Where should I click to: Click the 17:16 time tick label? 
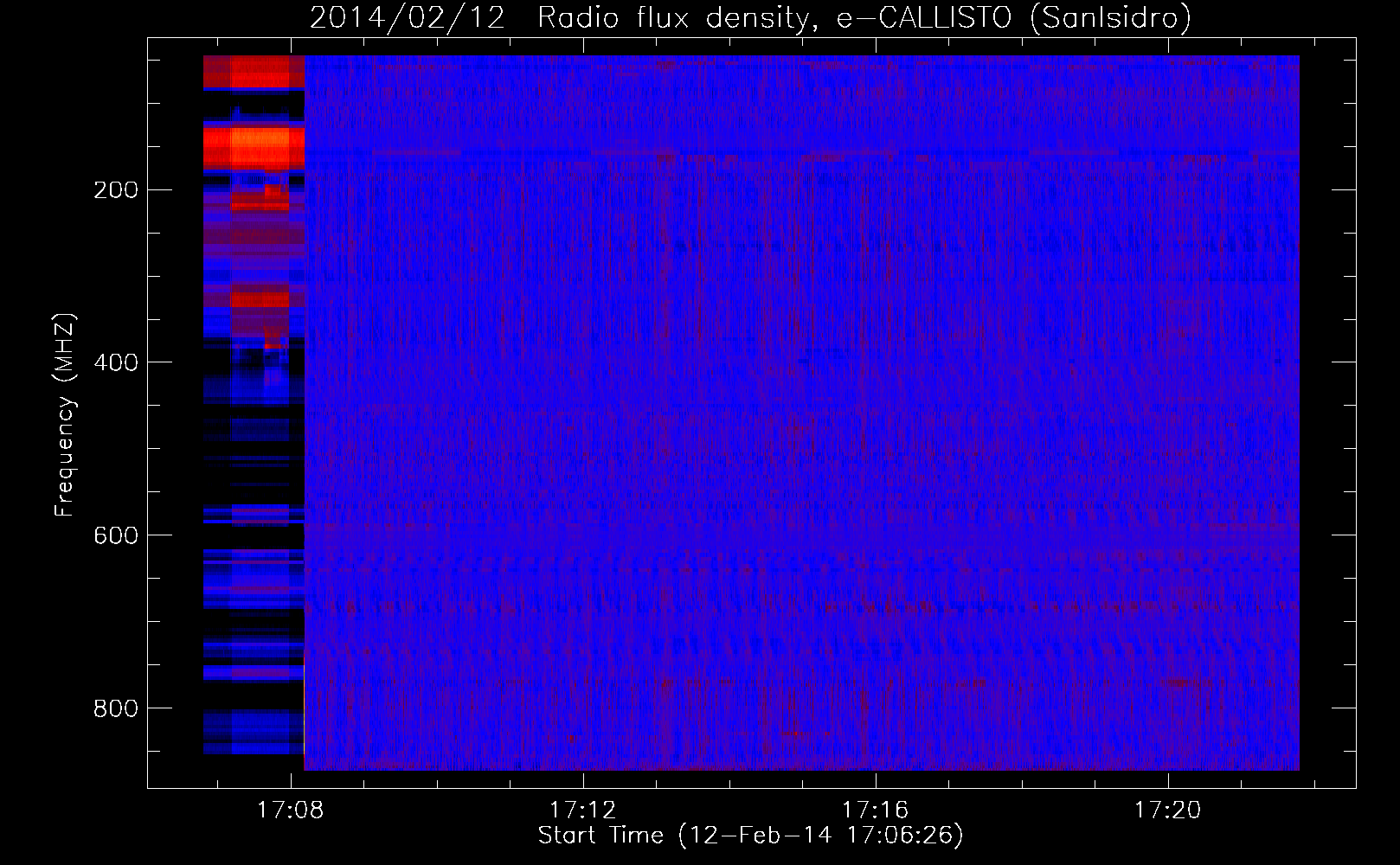click(x=876, y=810)
